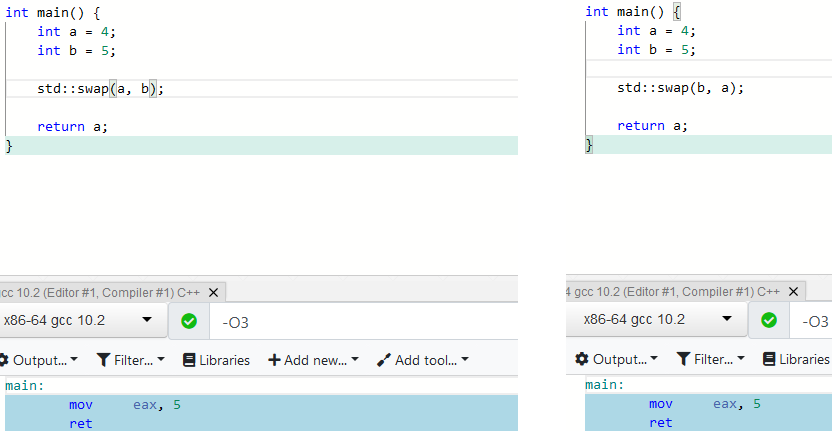Click the 'main:' label in right assembly output
This screenshot has width=832, height=431.
[x=605, y=385]
